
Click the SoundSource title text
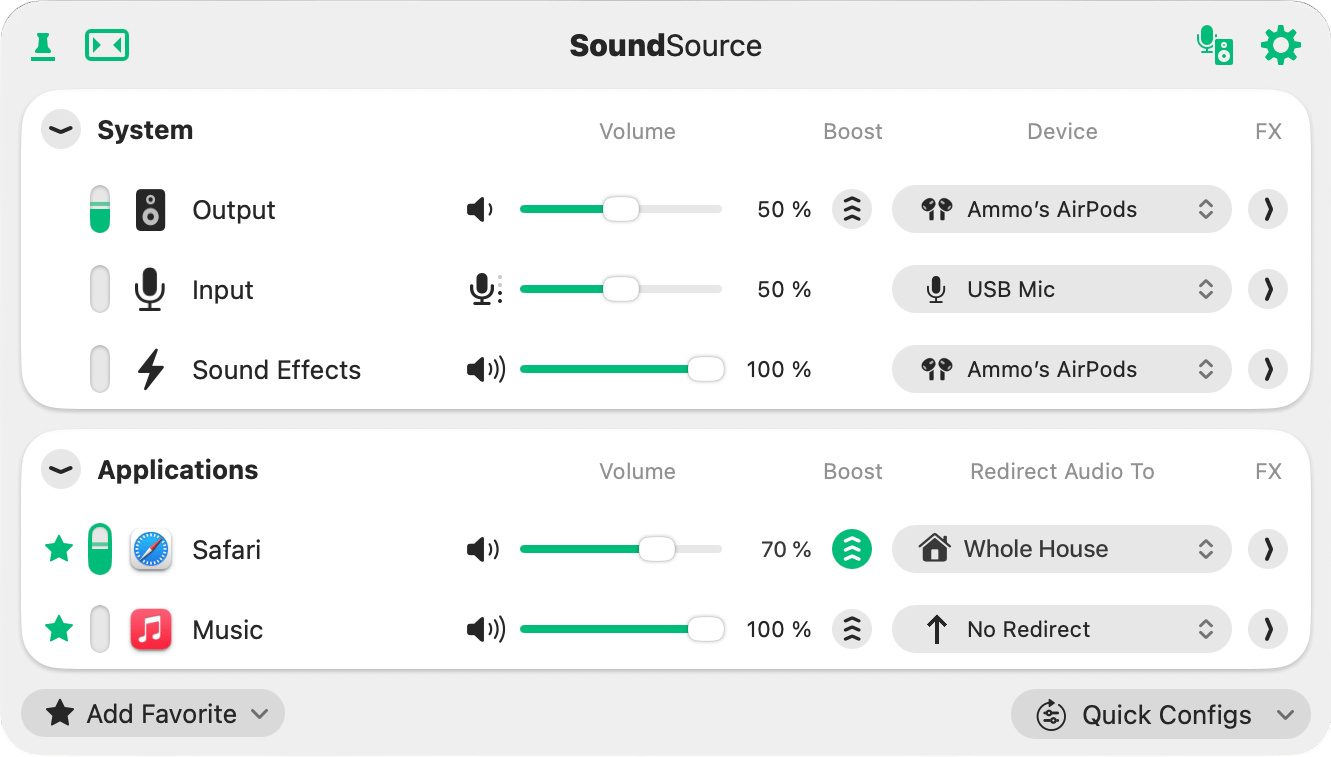pyautogui.click(x=666, y=46)
